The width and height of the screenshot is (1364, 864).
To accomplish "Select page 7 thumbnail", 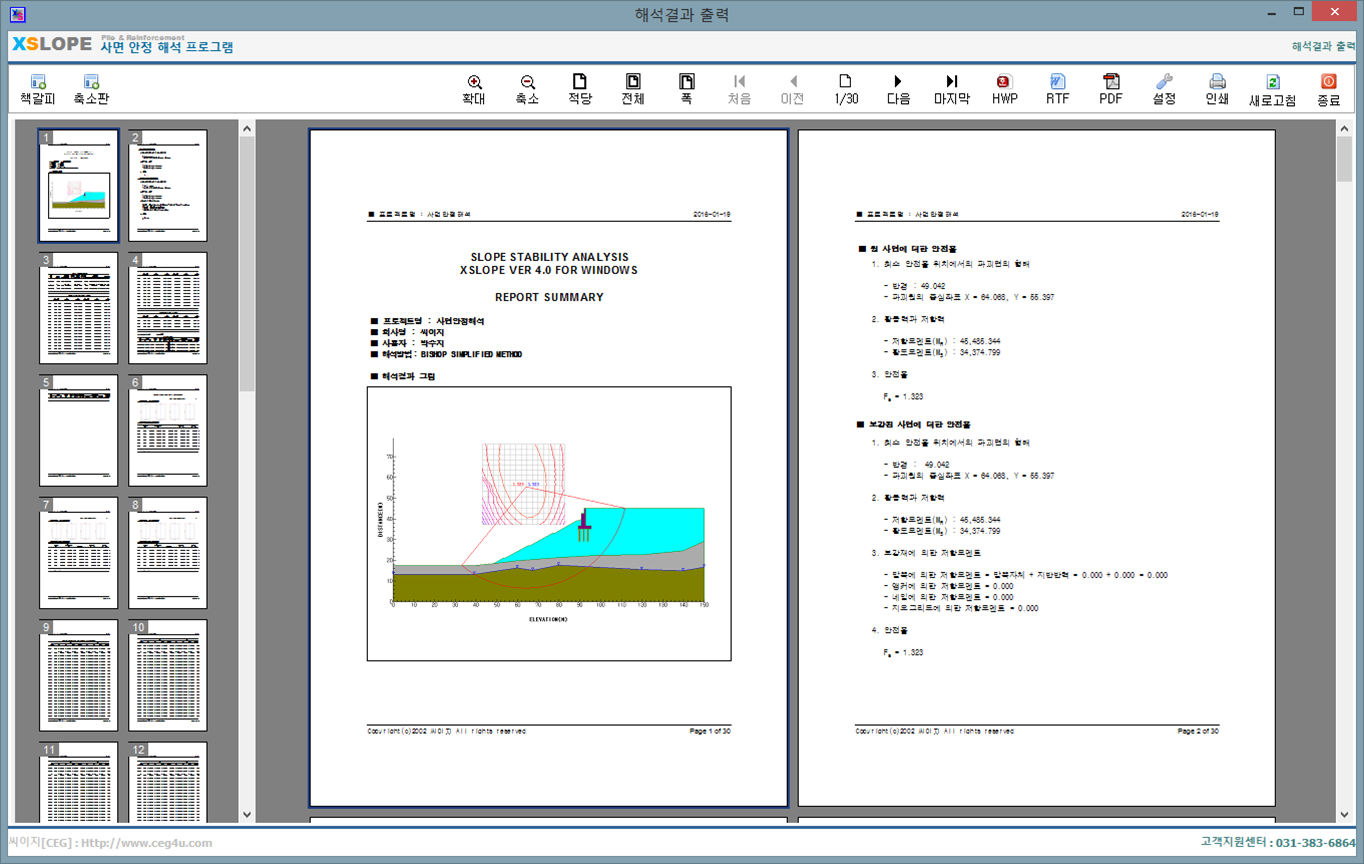I will (79, 553).
